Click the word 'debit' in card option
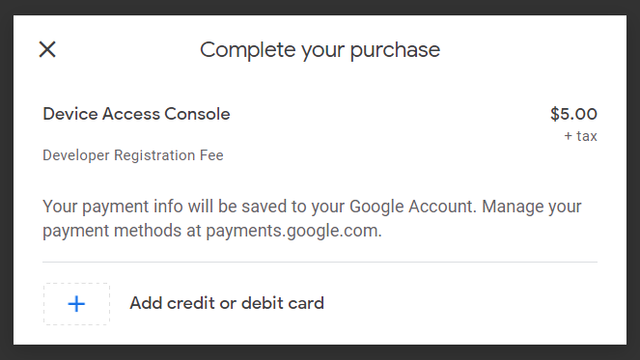The width and height of the screenshot is (640, 360). pos(262,303)
